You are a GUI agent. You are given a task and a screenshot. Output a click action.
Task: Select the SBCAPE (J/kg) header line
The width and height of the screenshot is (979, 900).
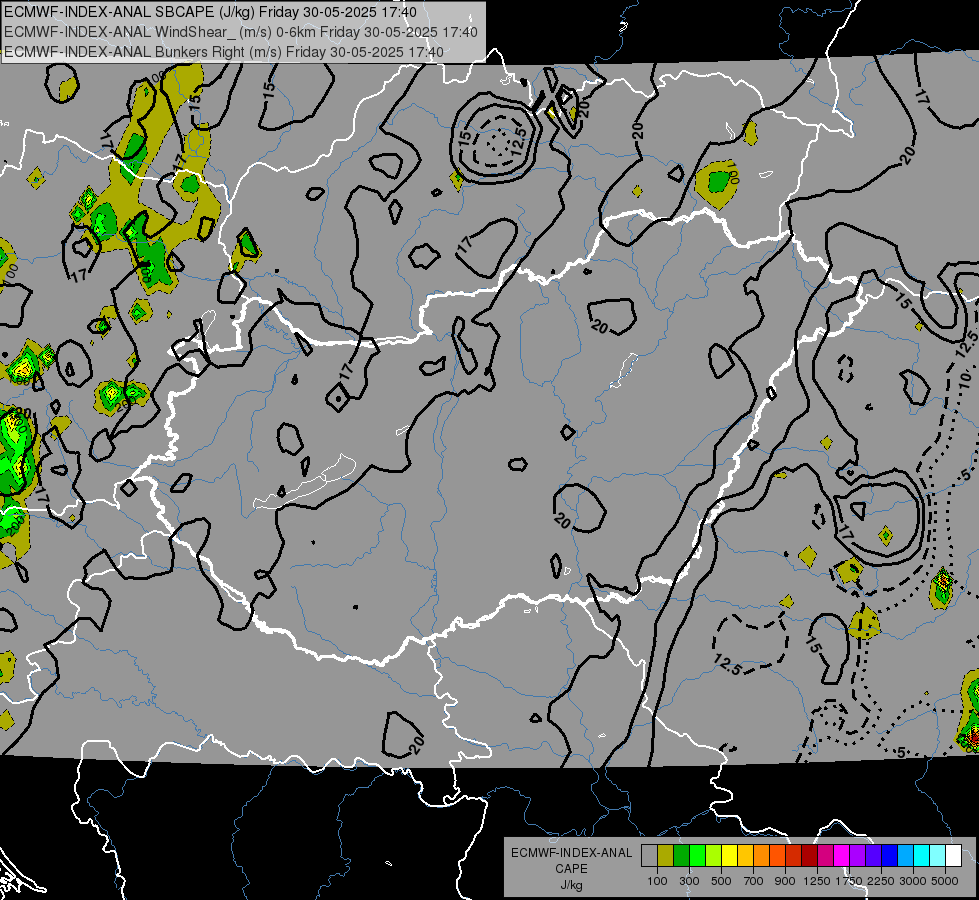pos(210,12)
